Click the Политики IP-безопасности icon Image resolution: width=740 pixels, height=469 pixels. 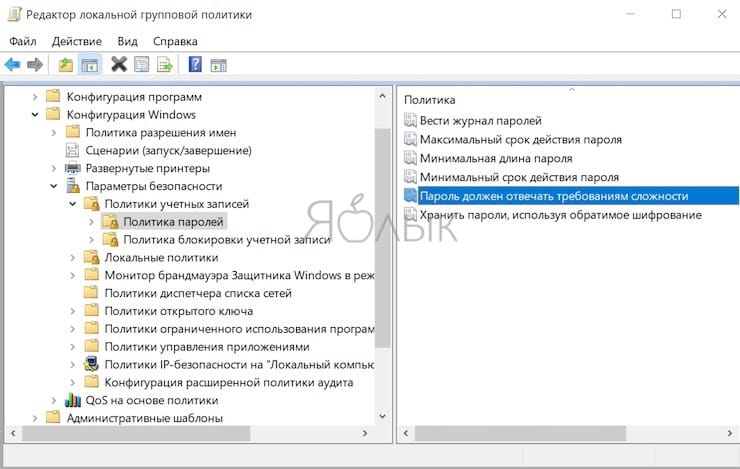pos(92,364)
